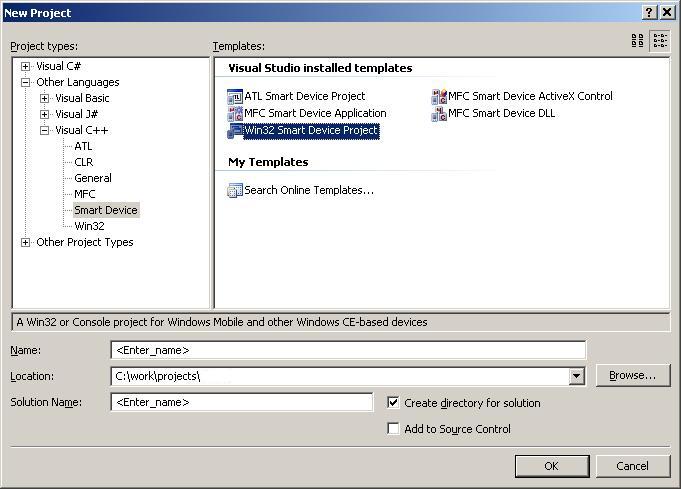
Task: Click the Win32 Smart Device Project icon
Action: [x=235, y=131]
